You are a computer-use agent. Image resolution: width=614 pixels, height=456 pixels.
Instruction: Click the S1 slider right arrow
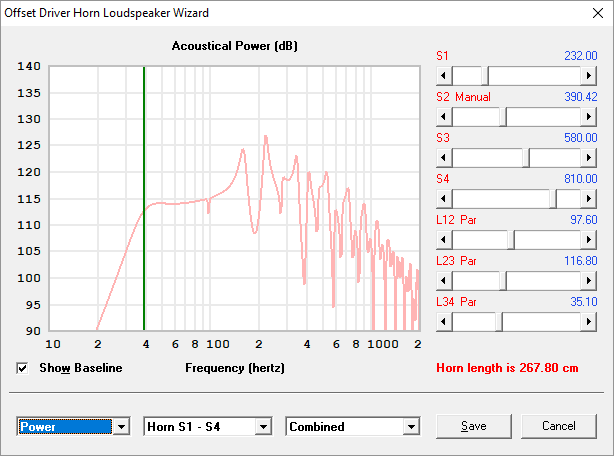589,76
